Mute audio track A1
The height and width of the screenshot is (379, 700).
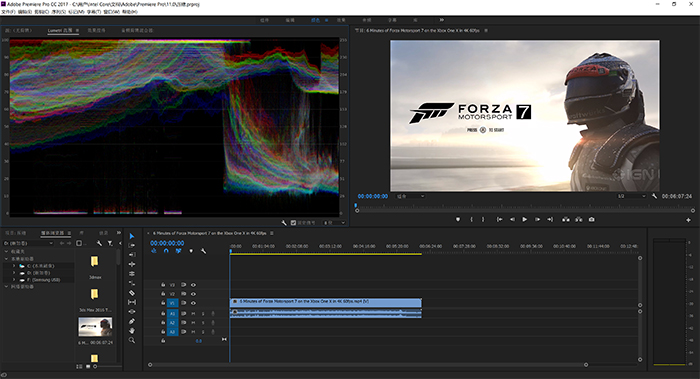[193, 314]
